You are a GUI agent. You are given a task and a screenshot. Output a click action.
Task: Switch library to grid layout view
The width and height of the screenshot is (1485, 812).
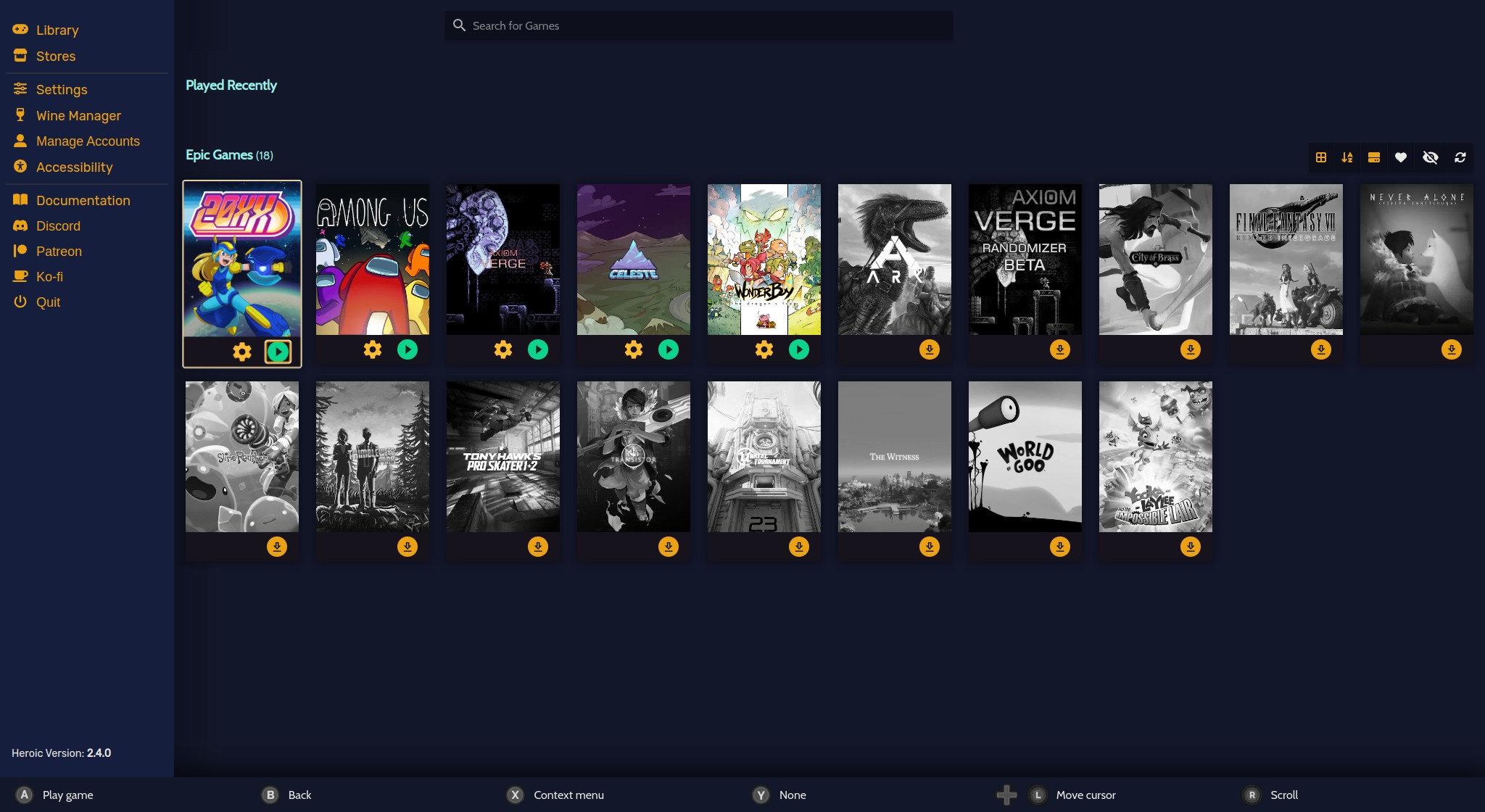[1321, 157]
